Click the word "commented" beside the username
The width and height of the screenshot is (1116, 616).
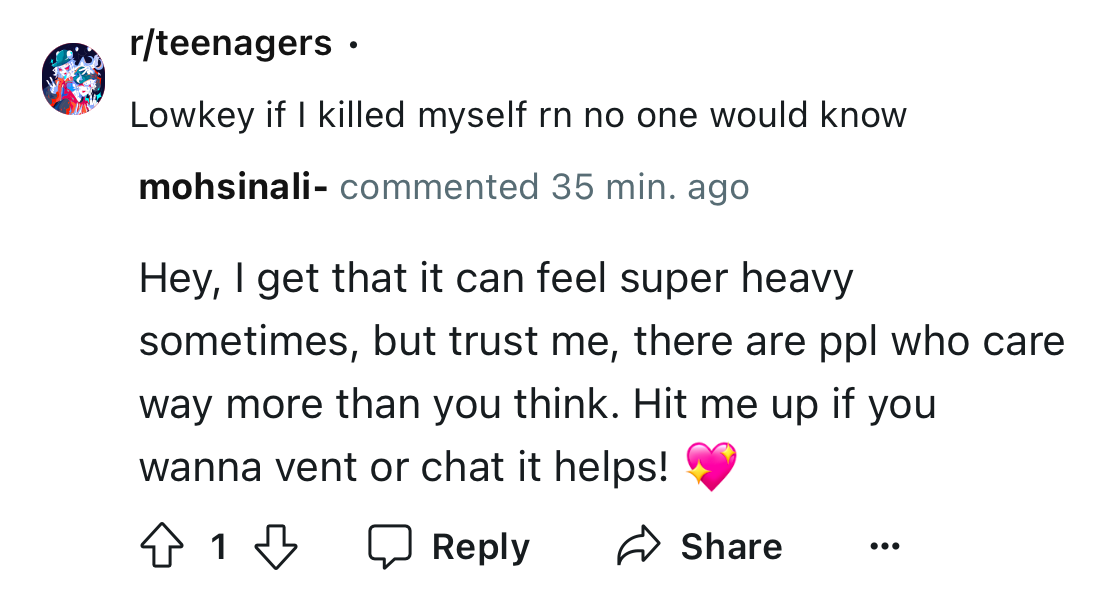click(x=438, y=187)
